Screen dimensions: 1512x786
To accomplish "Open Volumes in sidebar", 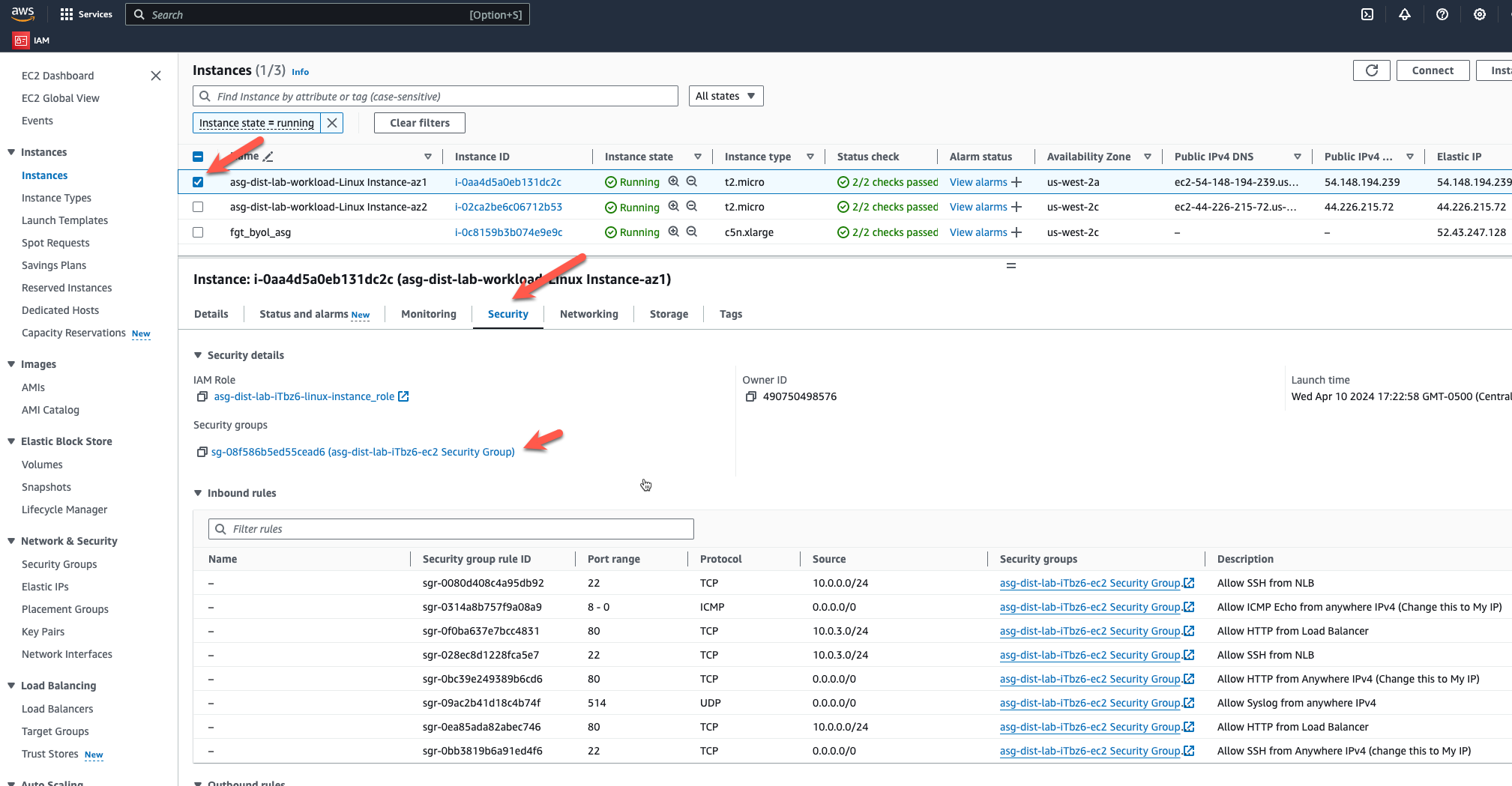I will point(42,465).
